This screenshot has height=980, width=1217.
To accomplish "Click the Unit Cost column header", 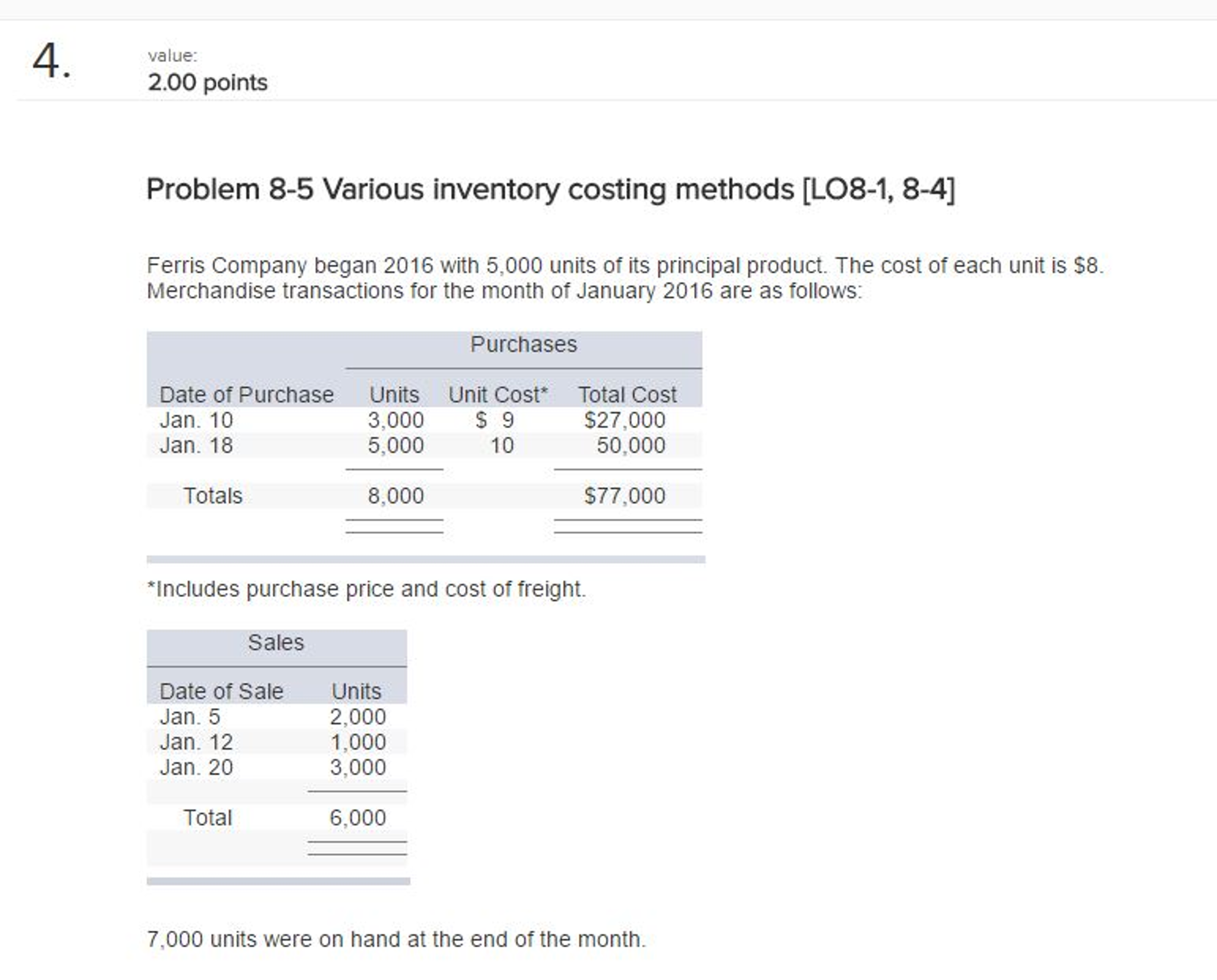I will click(498, 394).
